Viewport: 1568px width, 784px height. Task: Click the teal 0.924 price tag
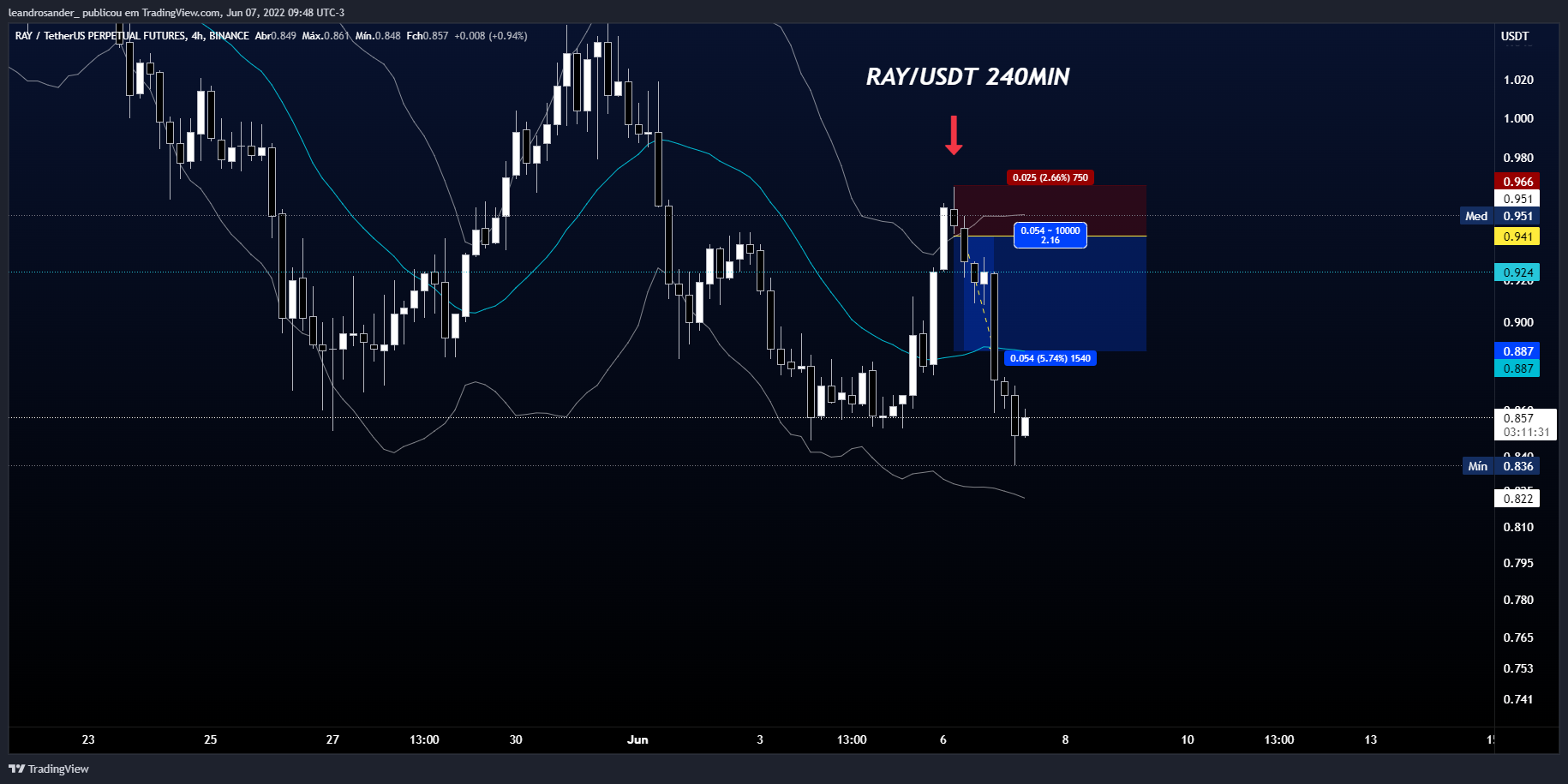coord(1517,272)
